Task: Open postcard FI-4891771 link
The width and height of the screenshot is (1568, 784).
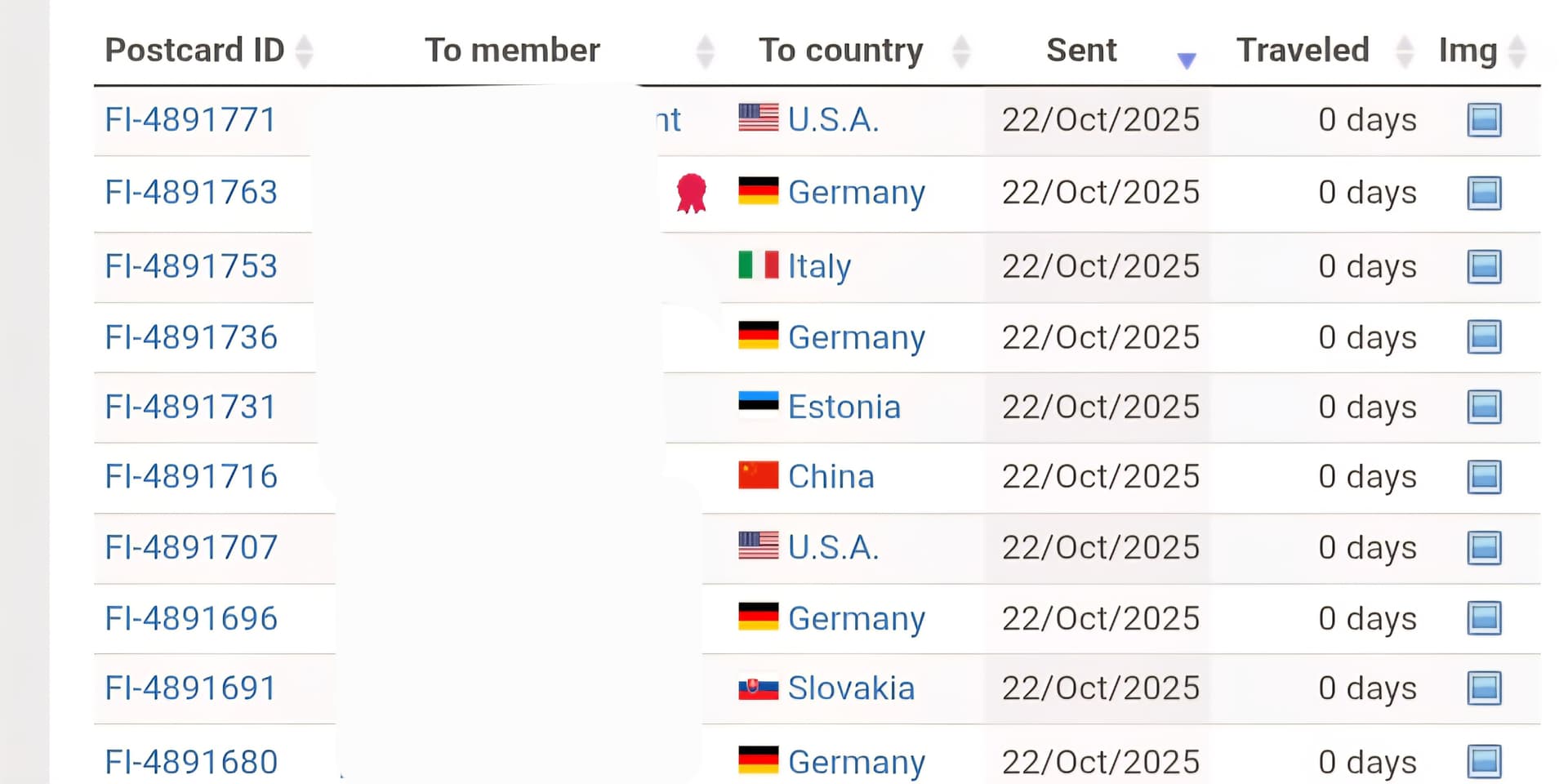Action: coord(190,120)
